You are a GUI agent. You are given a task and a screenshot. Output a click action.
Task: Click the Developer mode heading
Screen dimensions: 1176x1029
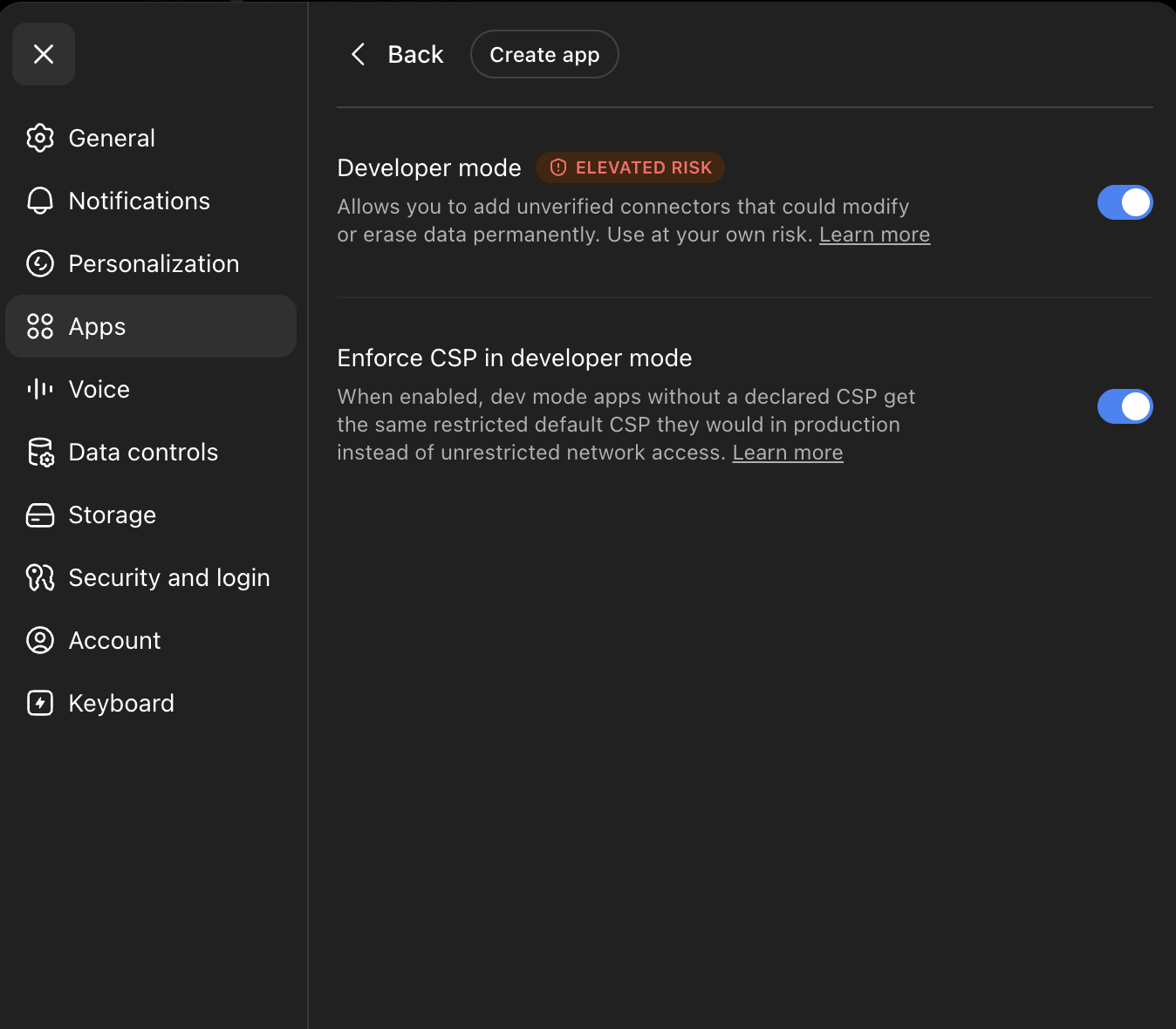click(429, 167)
